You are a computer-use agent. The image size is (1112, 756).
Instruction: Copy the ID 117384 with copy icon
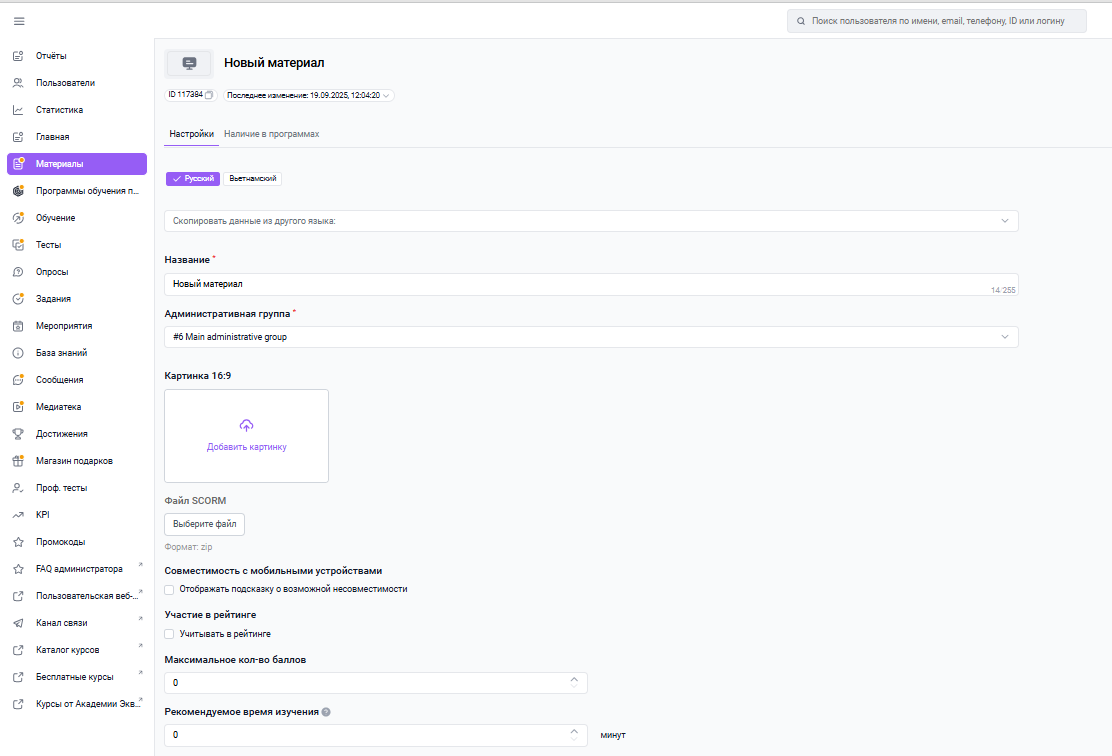(x=209, y=95)
